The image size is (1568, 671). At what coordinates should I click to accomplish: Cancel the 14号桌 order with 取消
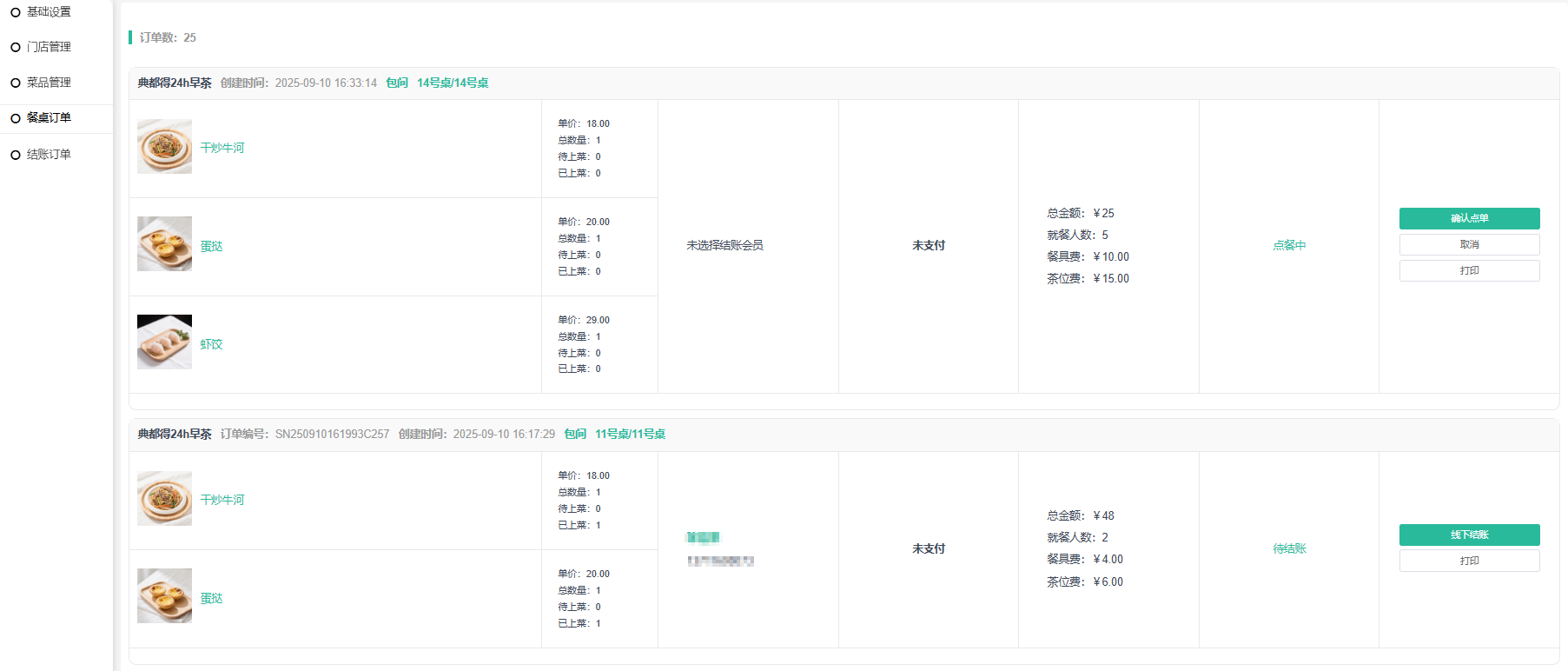point(1469,244)
